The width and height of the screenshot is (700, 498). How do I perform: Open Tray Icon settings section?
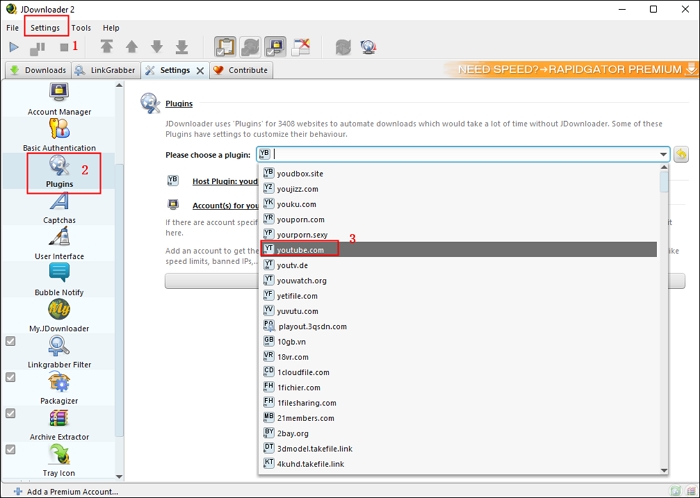point(59,461)
